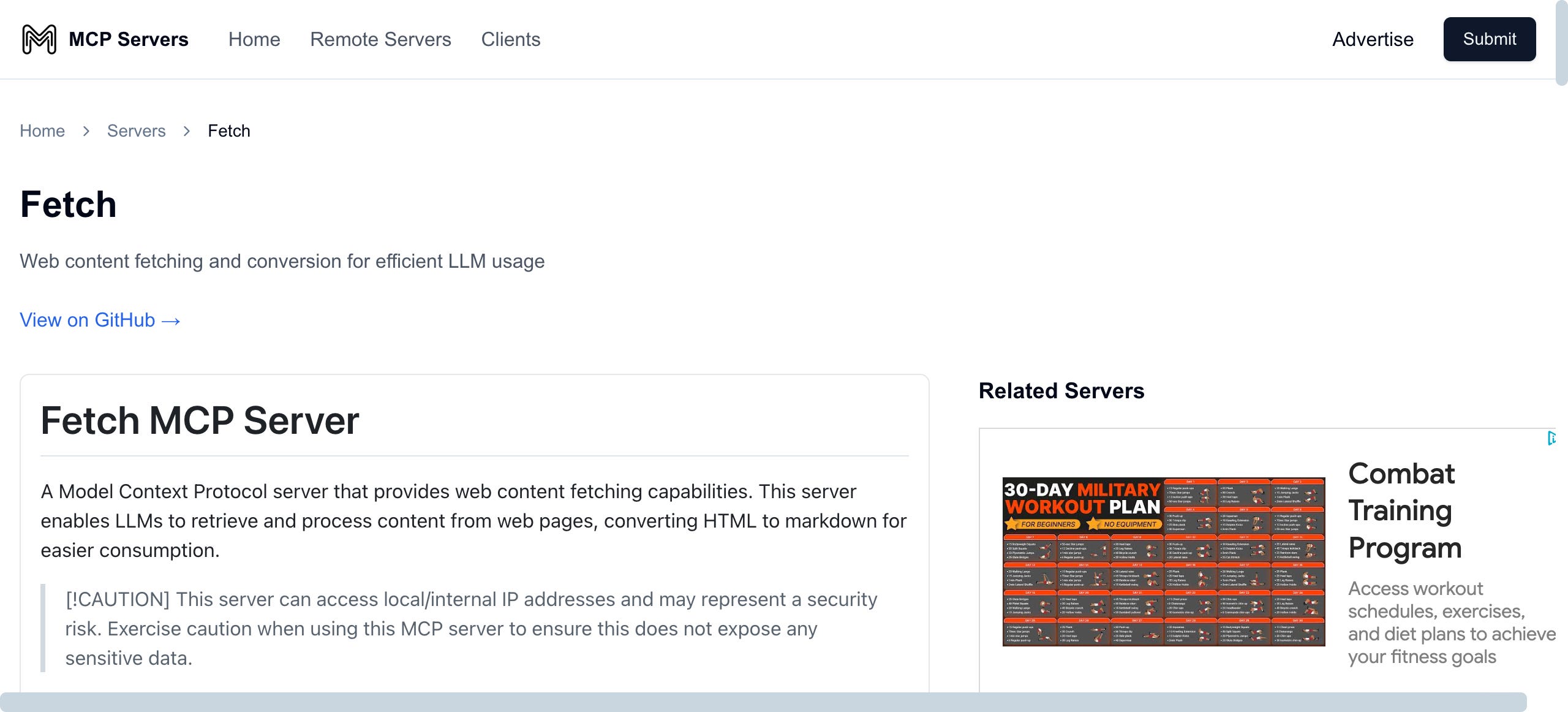
Task: Open the 30-Day Military Workout Plan ad image
Action: (1163, 561)
